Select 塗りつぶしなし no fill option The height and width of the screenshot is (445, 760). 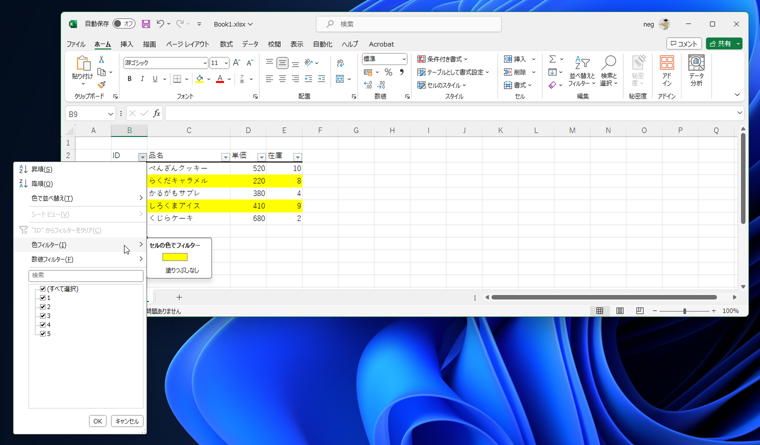[182, 270]
